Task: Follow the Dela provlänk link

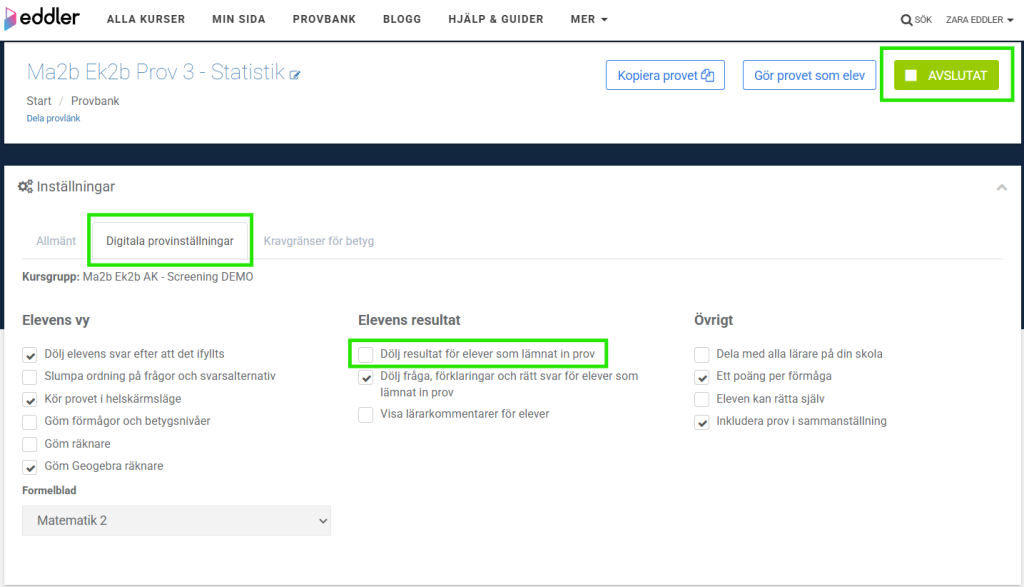Action: (53, 118)
